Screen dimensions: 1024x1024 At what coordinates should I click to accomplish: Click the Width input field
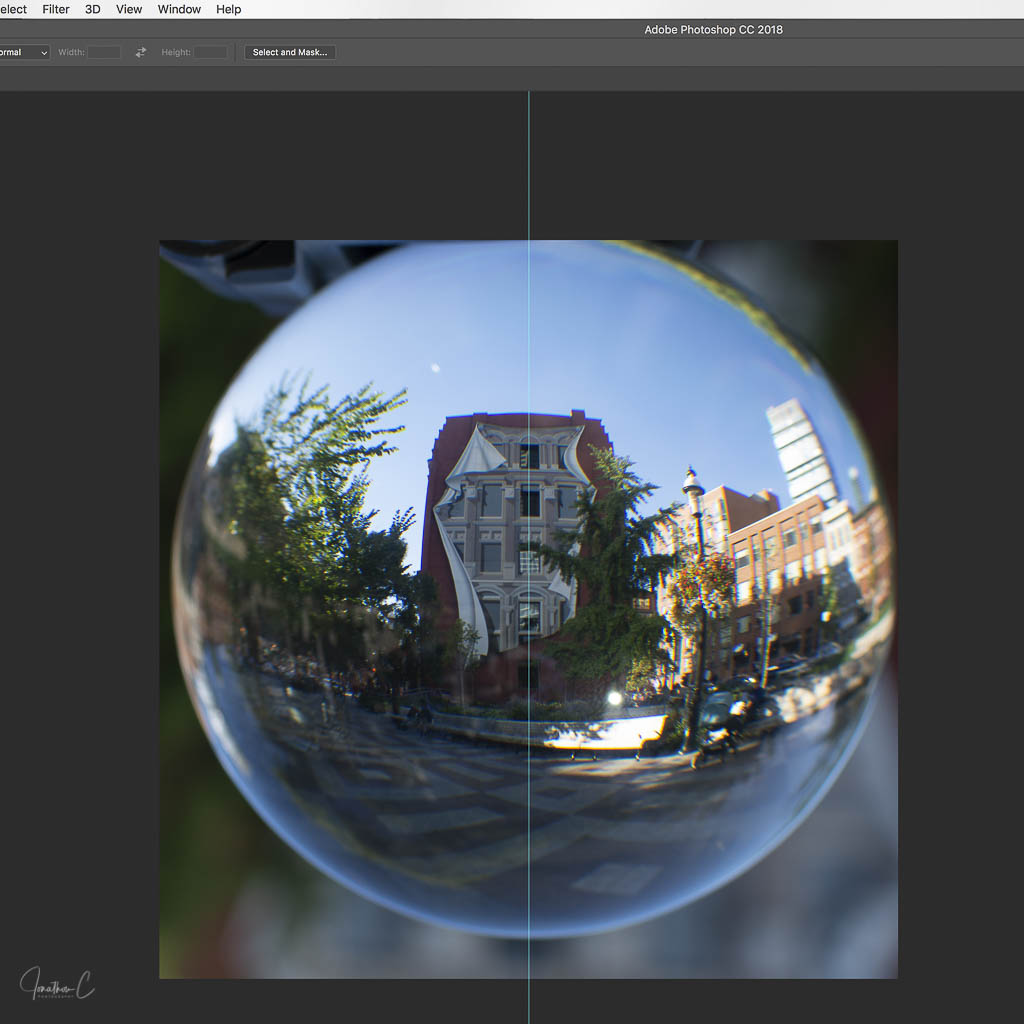point(104,52)
